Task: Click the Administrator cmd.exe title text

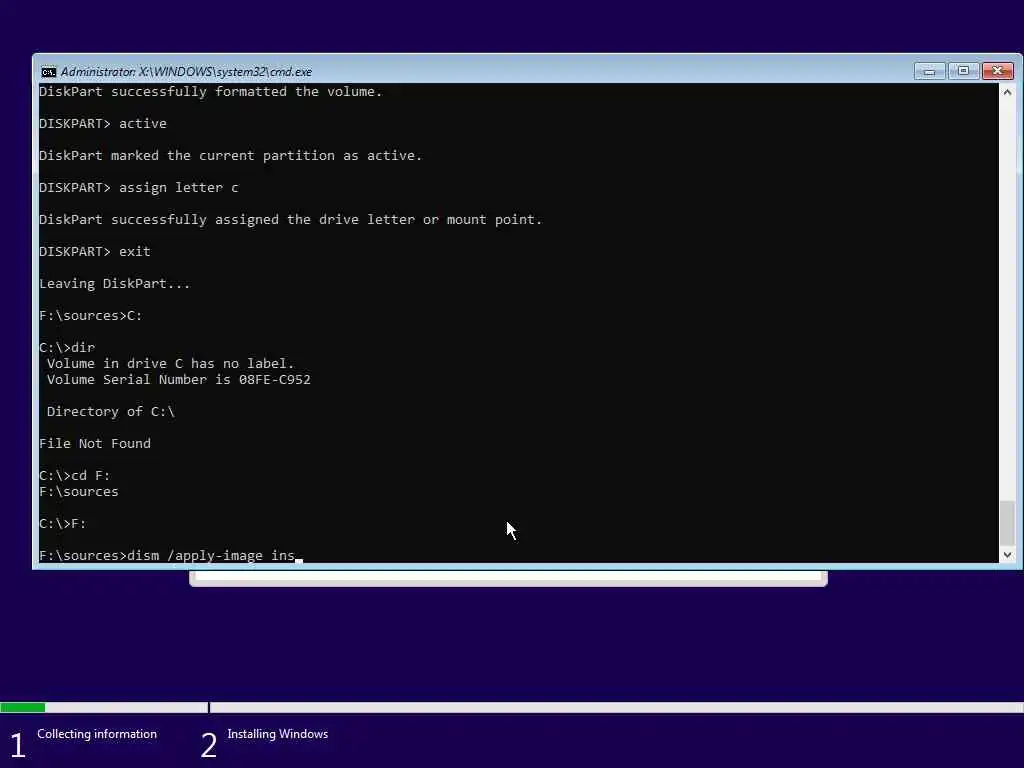Action: tap(186, 72)
